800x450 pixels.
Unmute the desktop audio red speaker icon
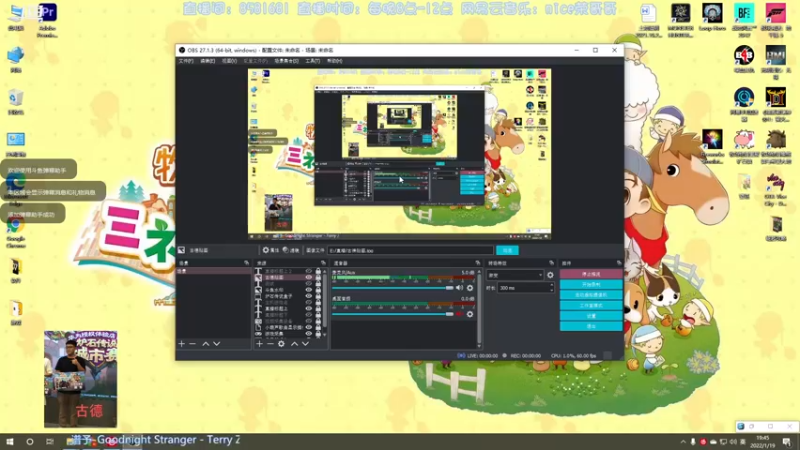[x=459, y=314]
